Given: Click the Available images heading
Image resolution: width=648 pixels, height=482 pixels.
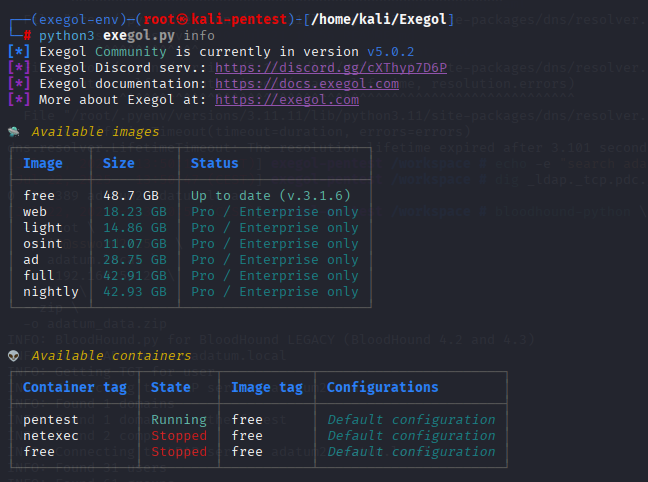Looking at the screenshot, I should point(95,132).
